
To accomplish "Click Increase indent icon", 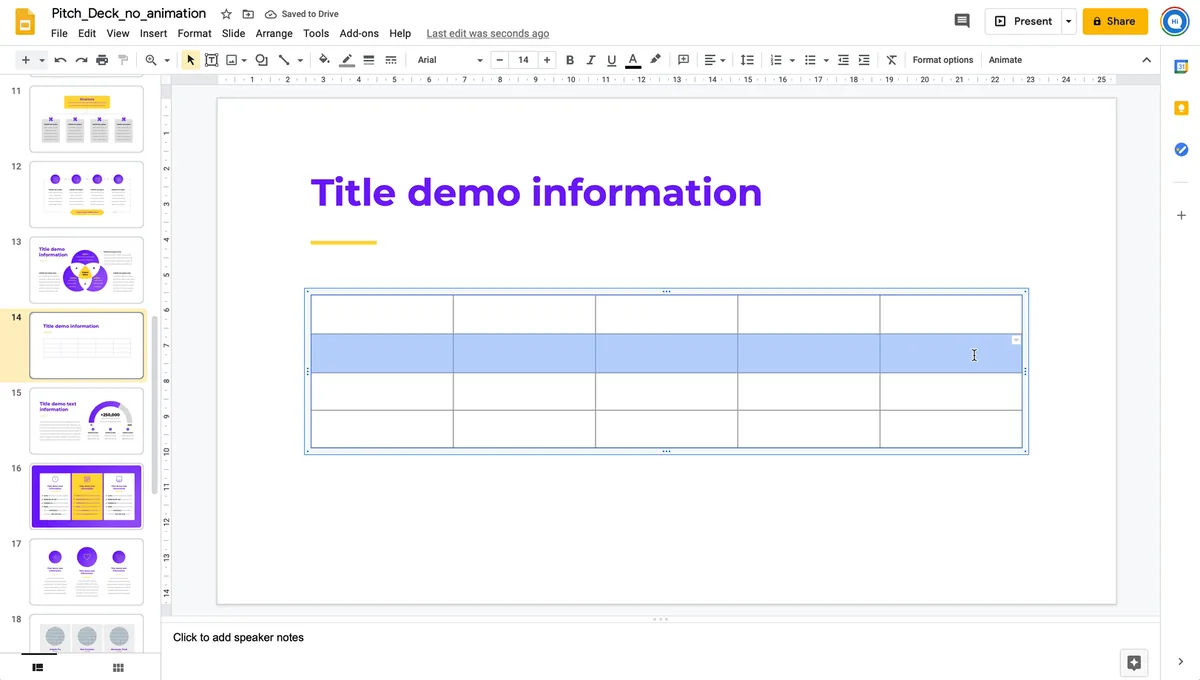I will tap(864, 60).
